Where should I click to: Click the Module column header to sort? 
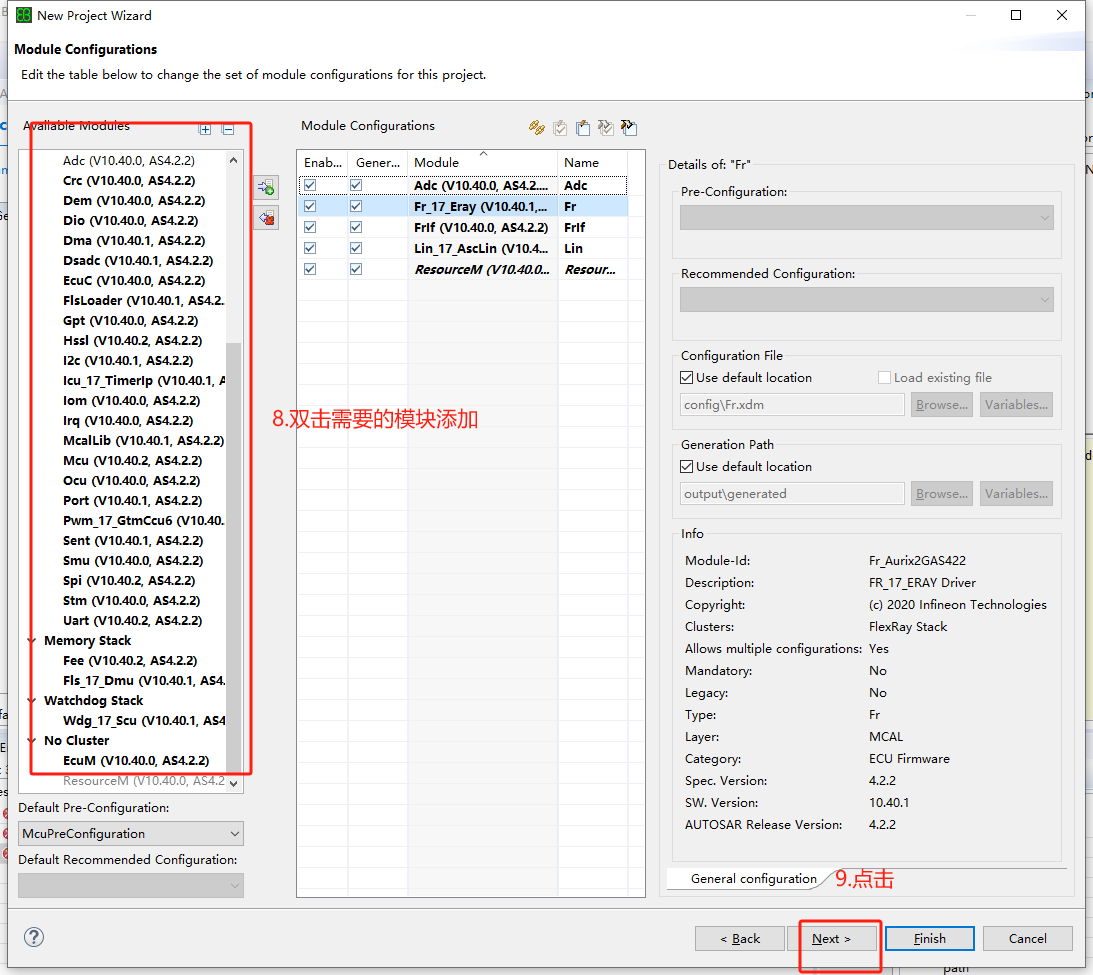(482, 162)
